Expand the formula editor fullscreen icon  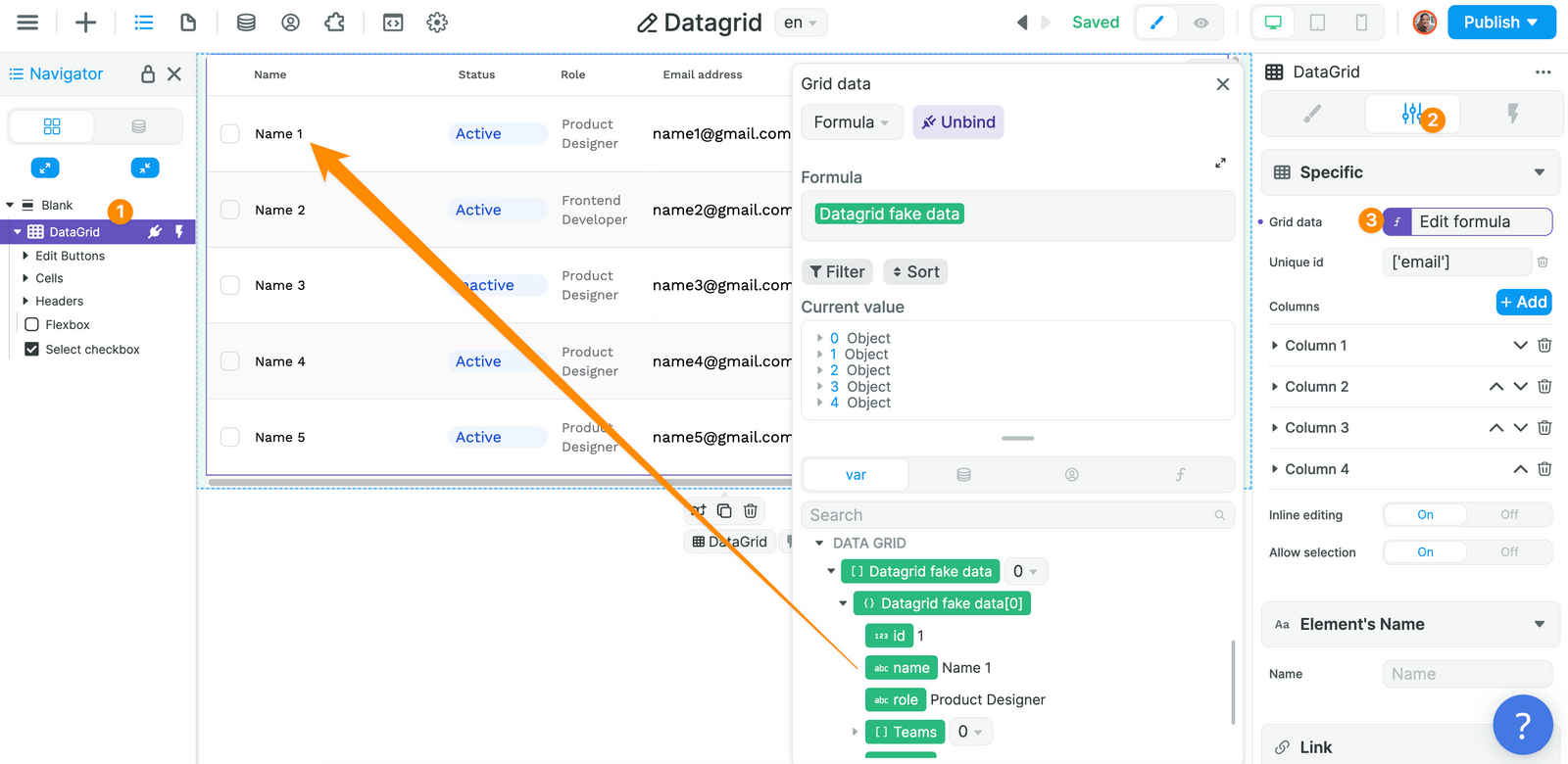click(x=1220, y=163)
